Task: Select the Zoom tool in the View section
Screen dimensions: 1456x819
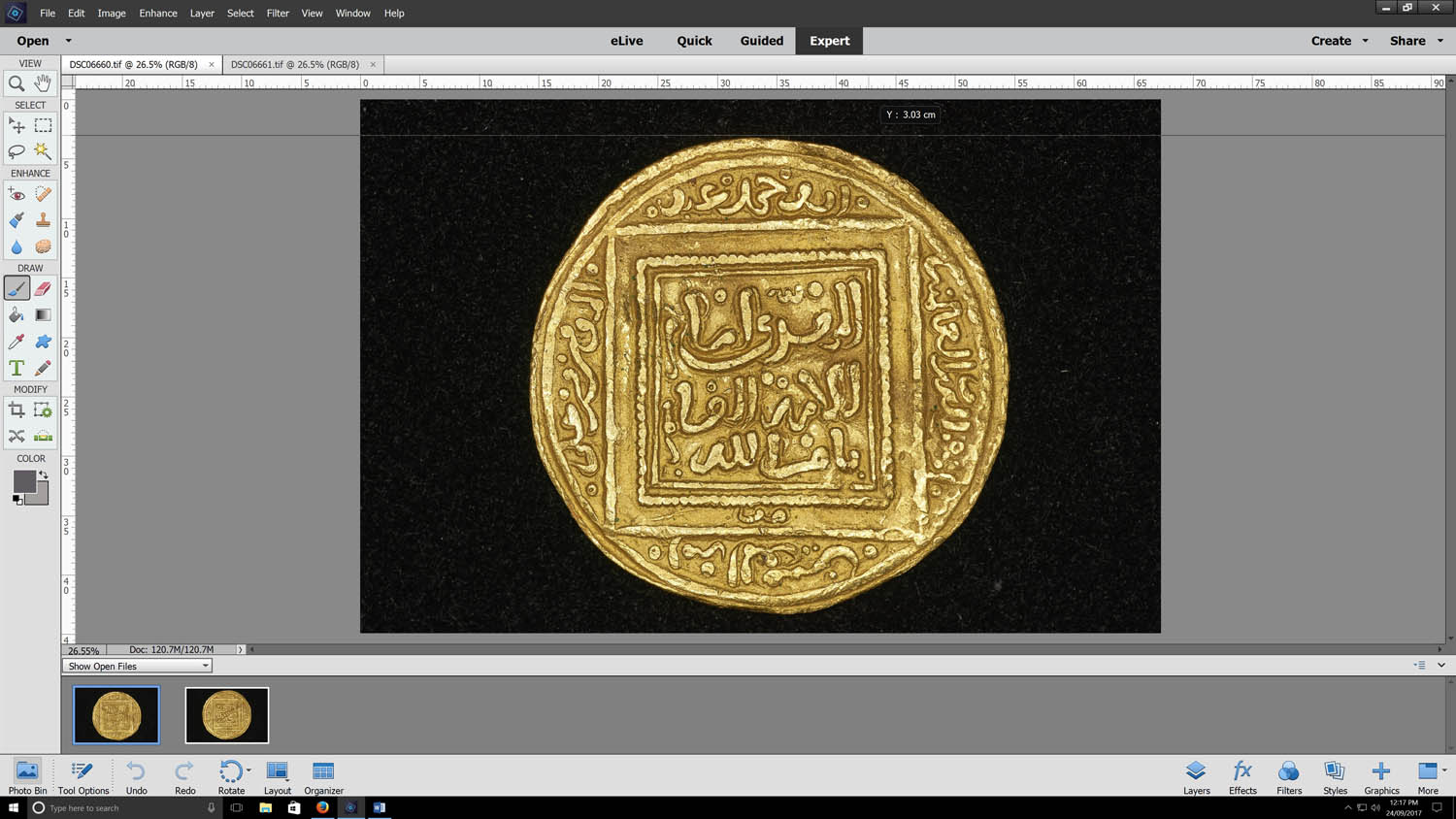Action: 17,83
